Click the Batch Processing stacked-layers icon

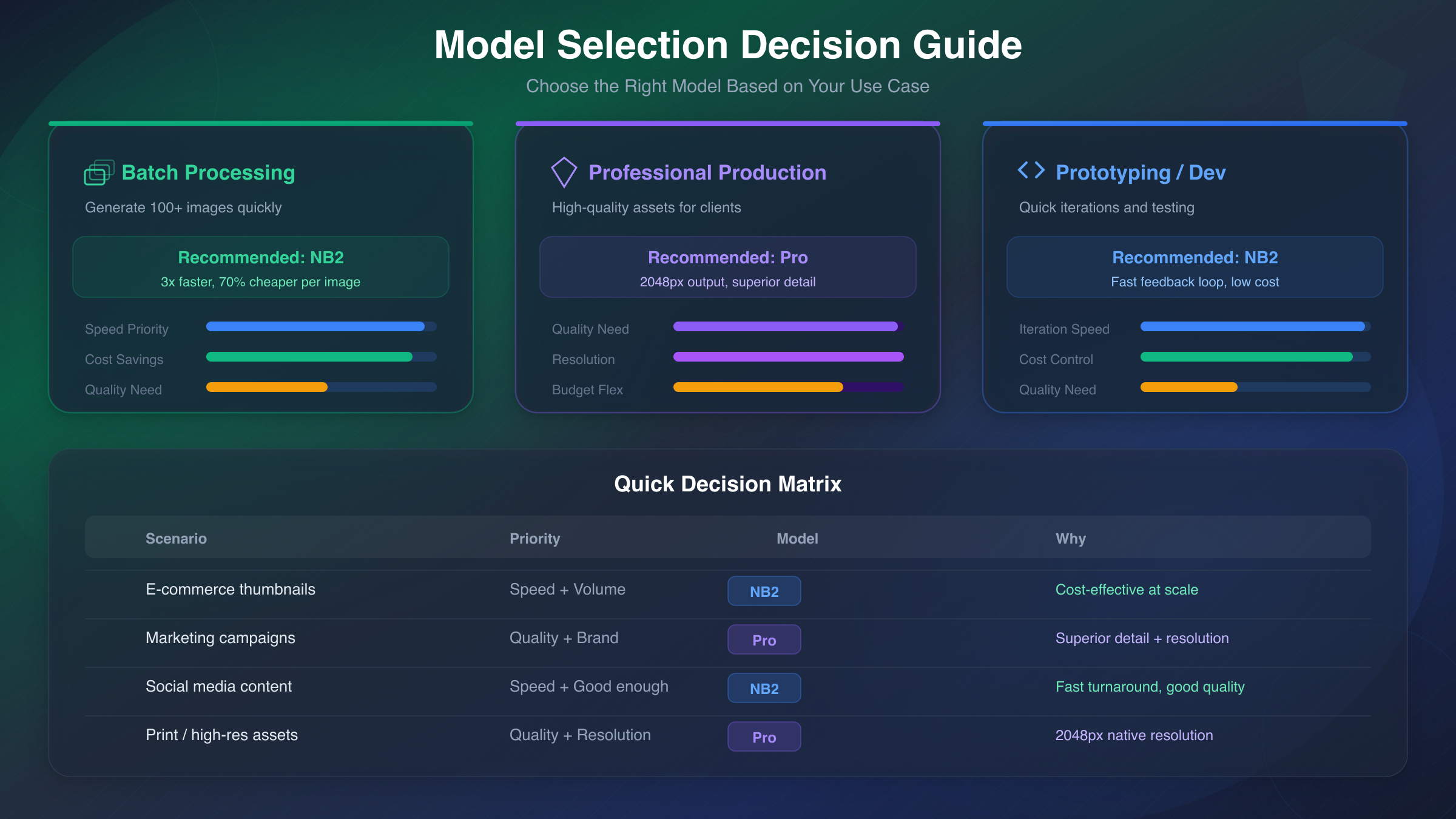pos(99,173)
